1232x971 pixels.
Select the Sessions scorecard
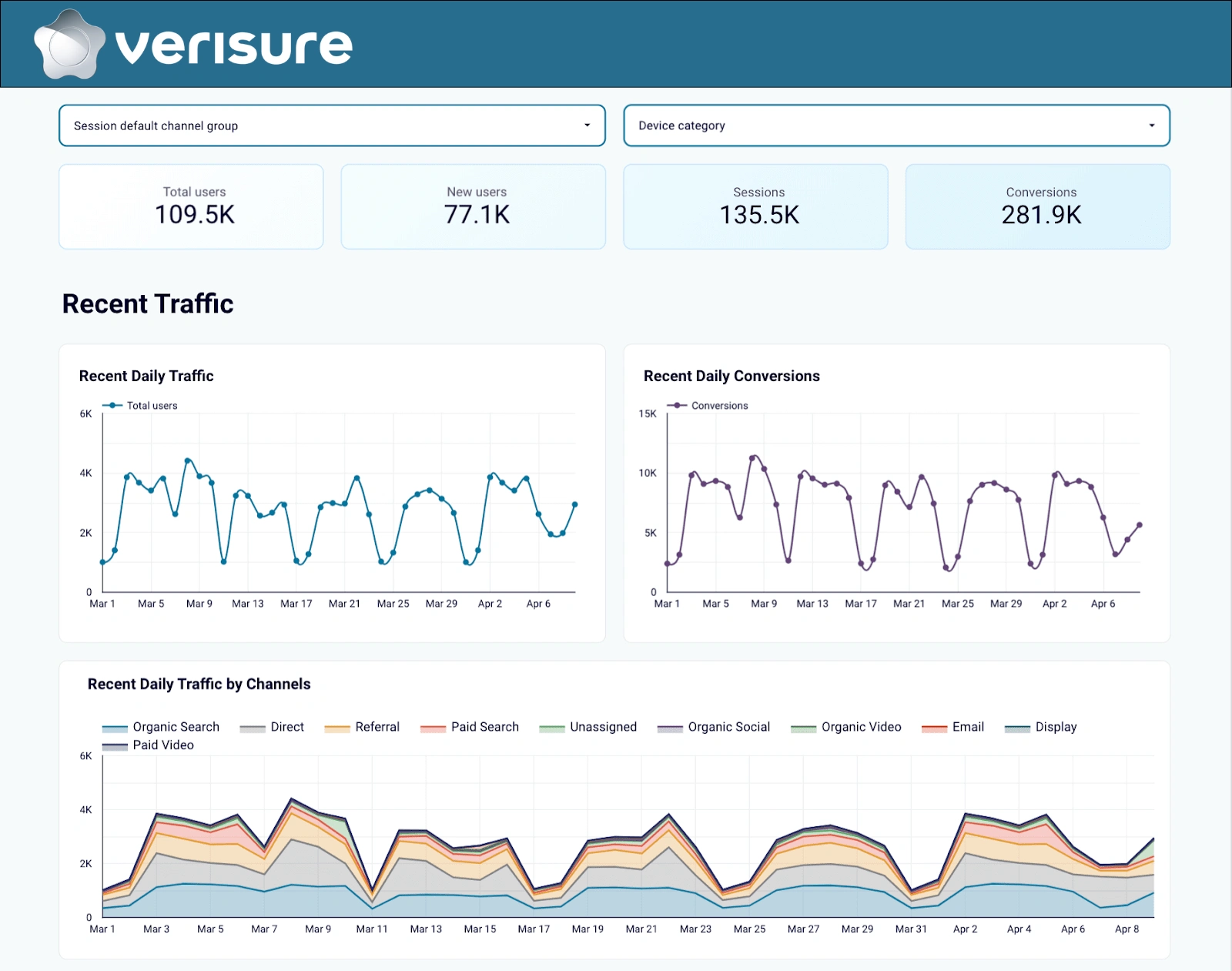[755, 206]
